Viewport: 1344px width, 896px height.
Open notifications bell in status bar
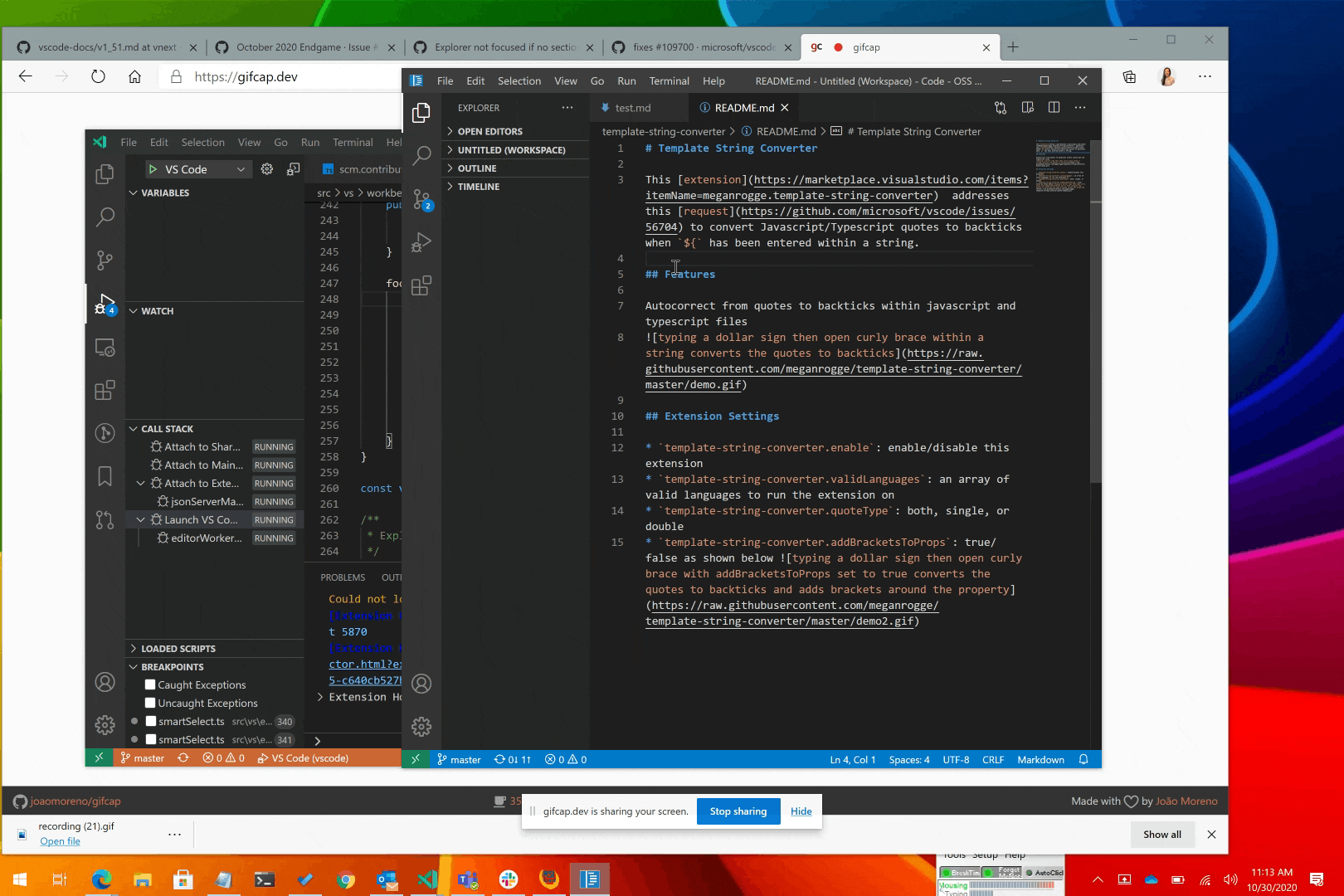[1083, 759]
